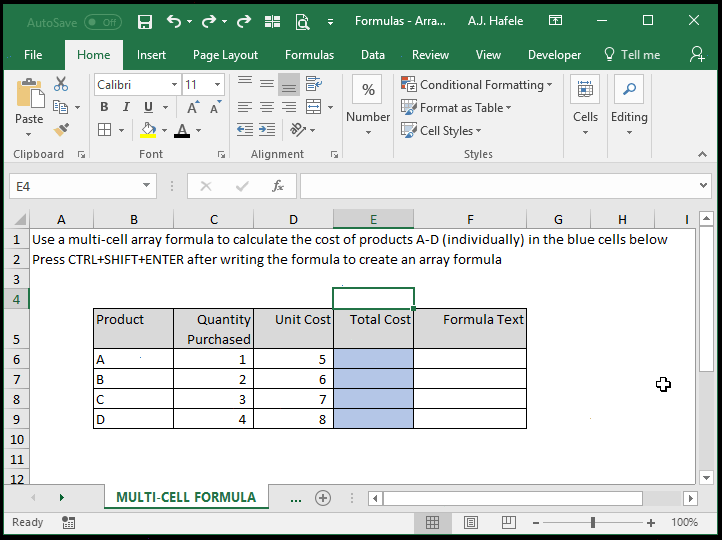Toggle Italic formatting
Screen dimensions: 722x540
[x=126, y=107]
